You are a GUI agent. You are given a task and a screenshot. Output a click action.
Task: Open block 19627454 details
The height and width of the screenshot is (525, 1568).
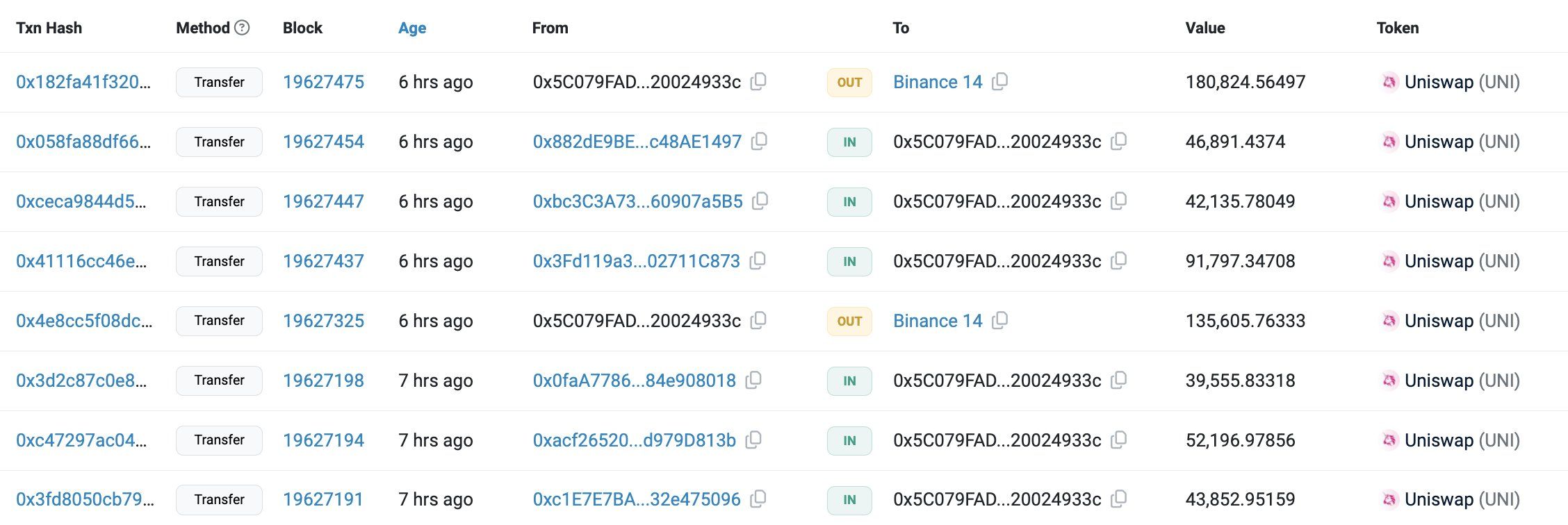point(323,142)
